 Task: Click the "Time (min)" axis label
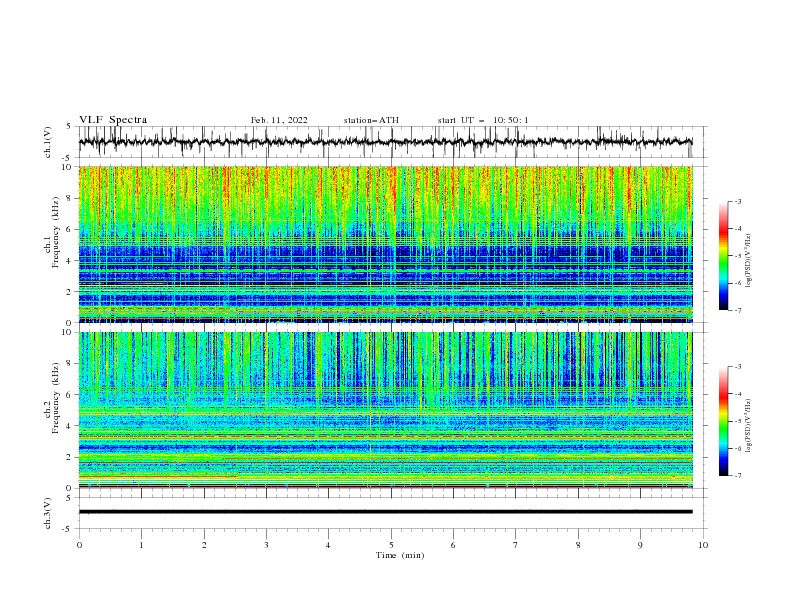[x=400, y=555]
